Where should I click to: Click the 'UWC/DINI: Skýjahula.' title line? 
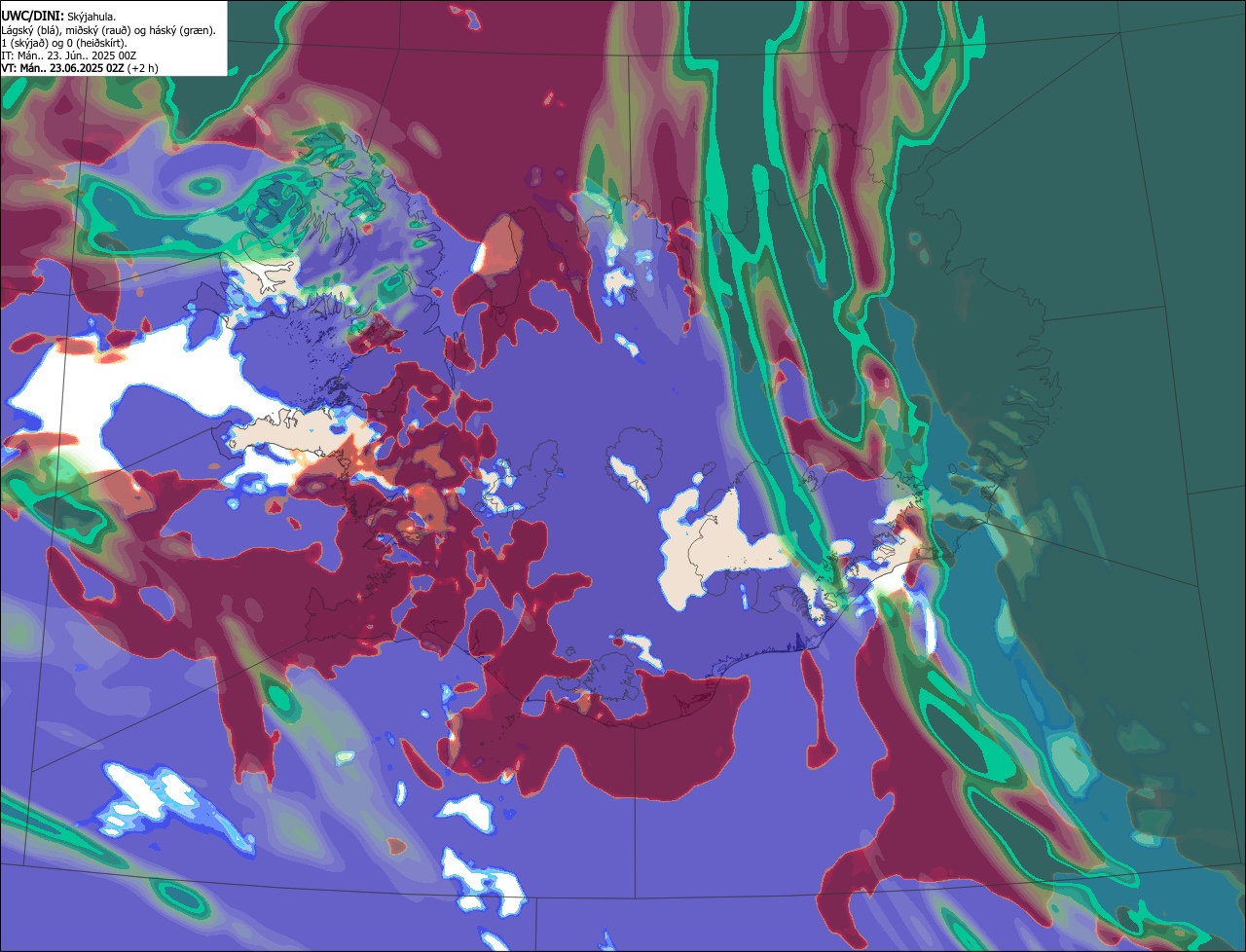[x=59, y=16]
